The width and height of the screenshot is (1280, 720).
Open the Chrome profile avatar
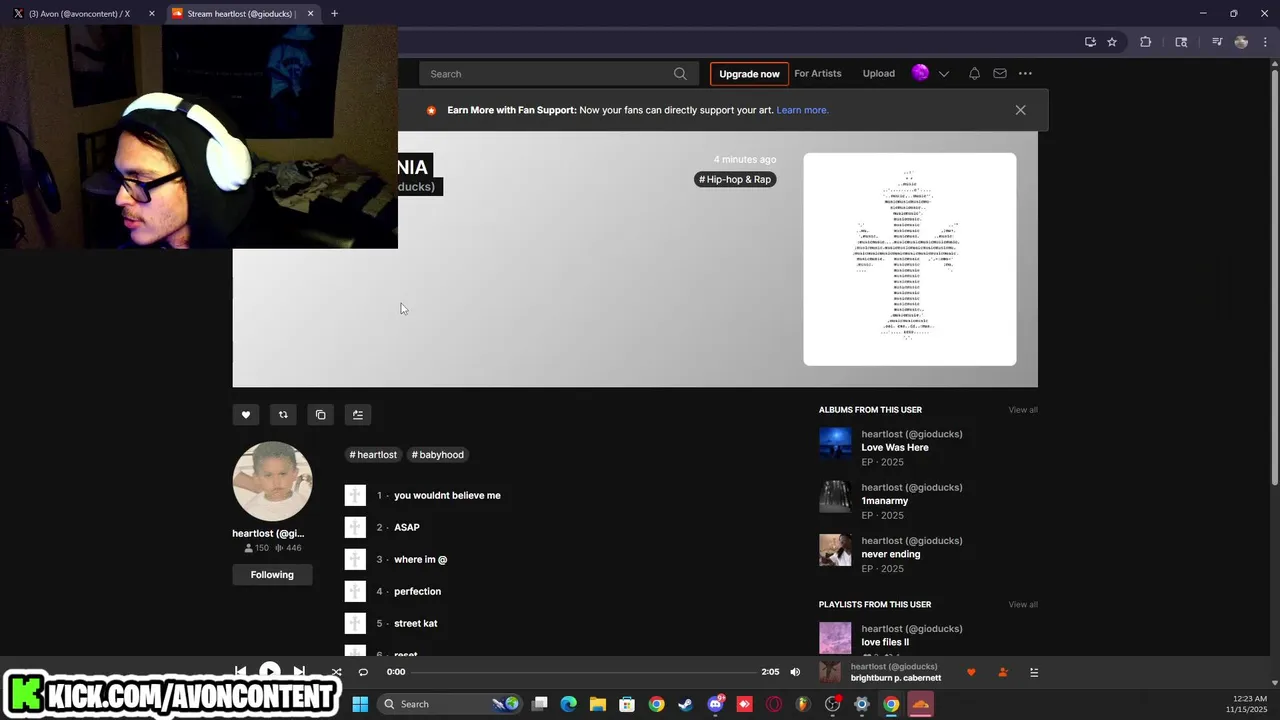click(x=1241, y=42)
